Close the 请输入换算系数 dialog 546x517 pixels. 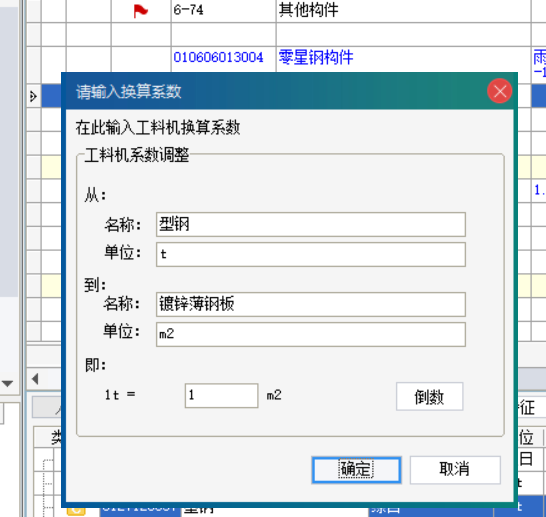pyautogui.click(x=499, y=91)
